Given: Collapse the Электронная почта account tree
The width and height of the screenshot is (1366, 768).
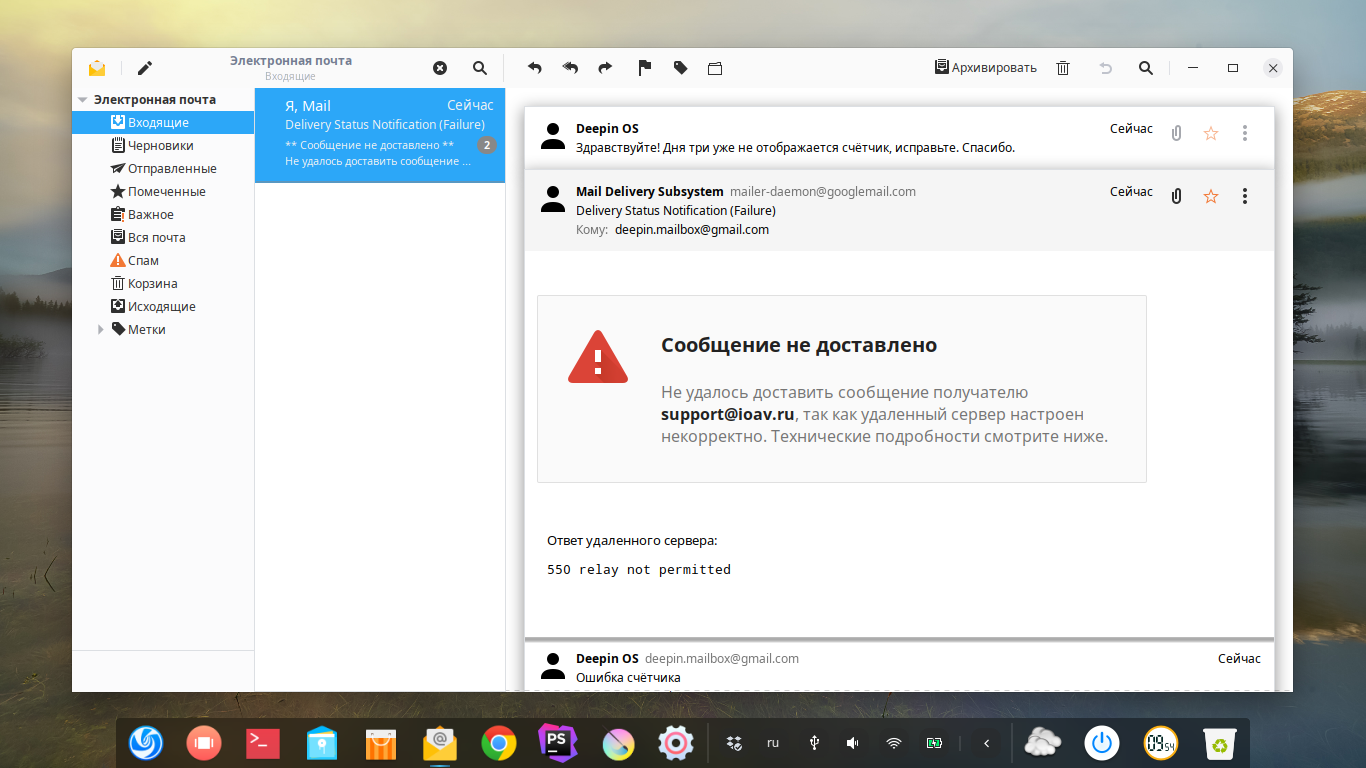Looking at the screenshot, I should pyautogui.click(x=82, y=100).
